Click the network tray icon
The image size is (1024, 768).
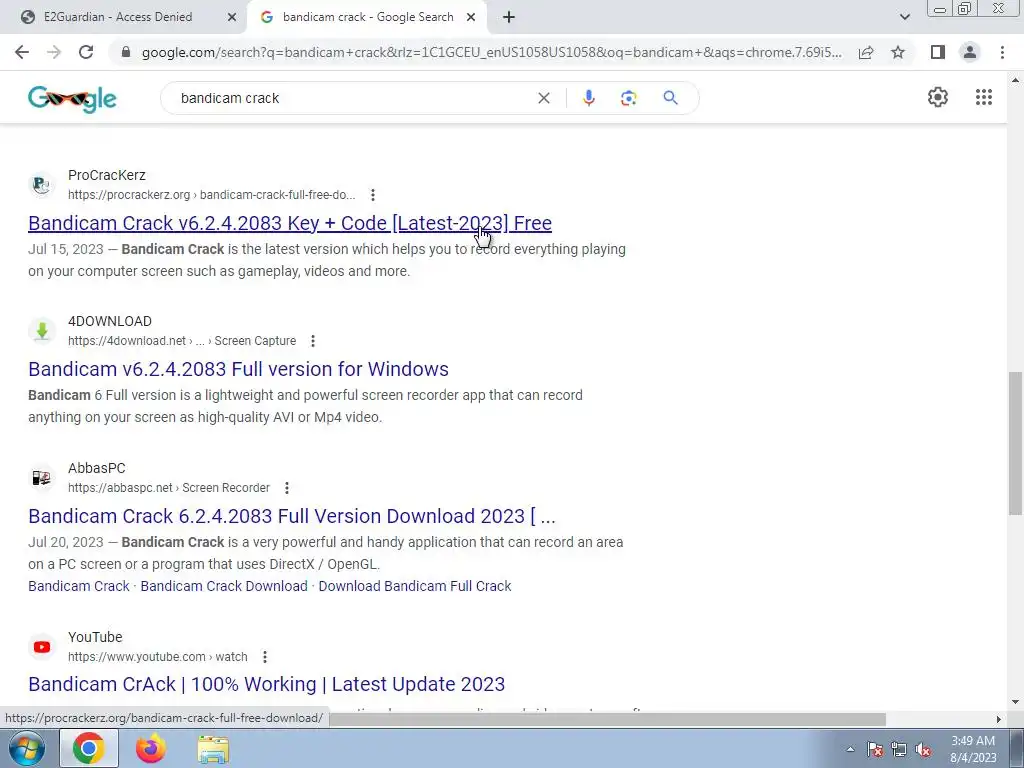pyautogui.click(x=899, y=749)
